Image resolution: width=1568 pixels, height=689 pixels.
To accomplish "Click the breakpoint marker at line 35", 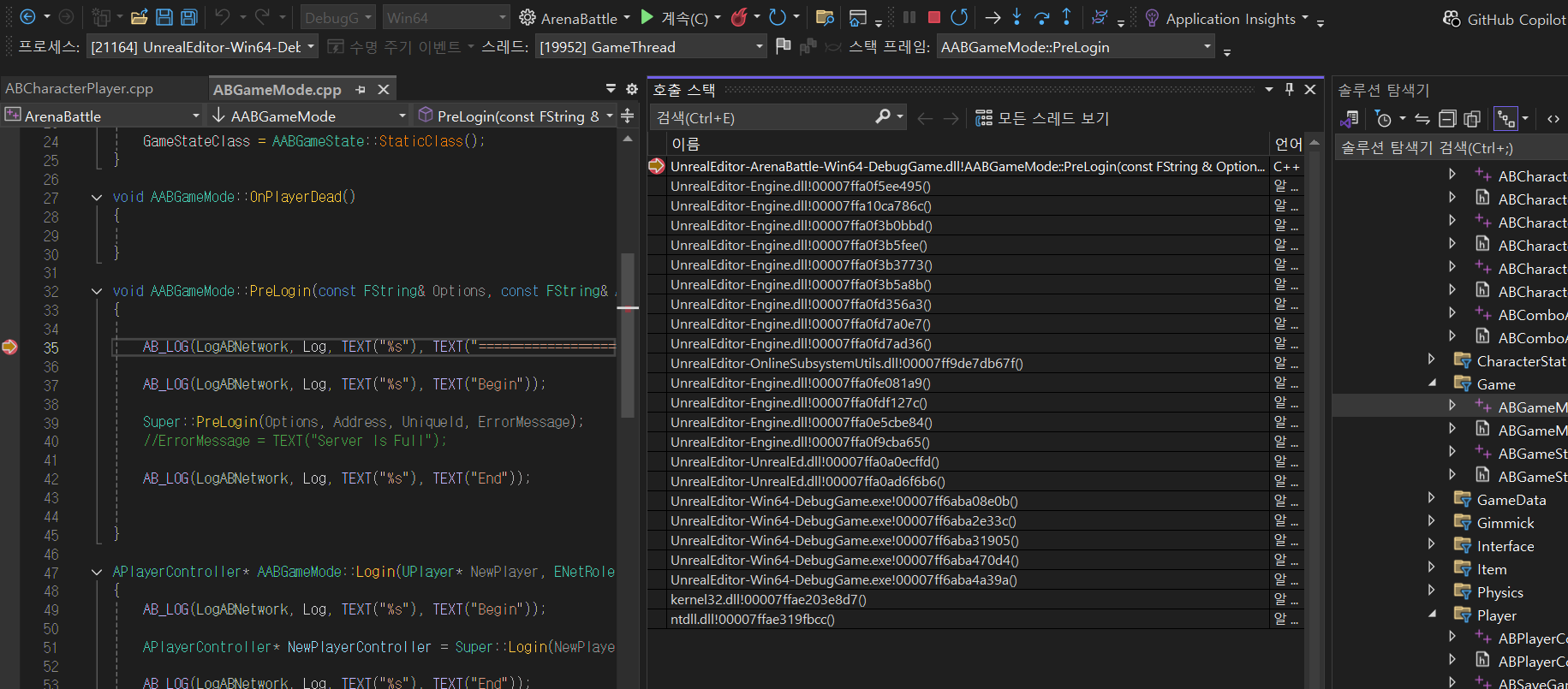I will click(9, 347).
